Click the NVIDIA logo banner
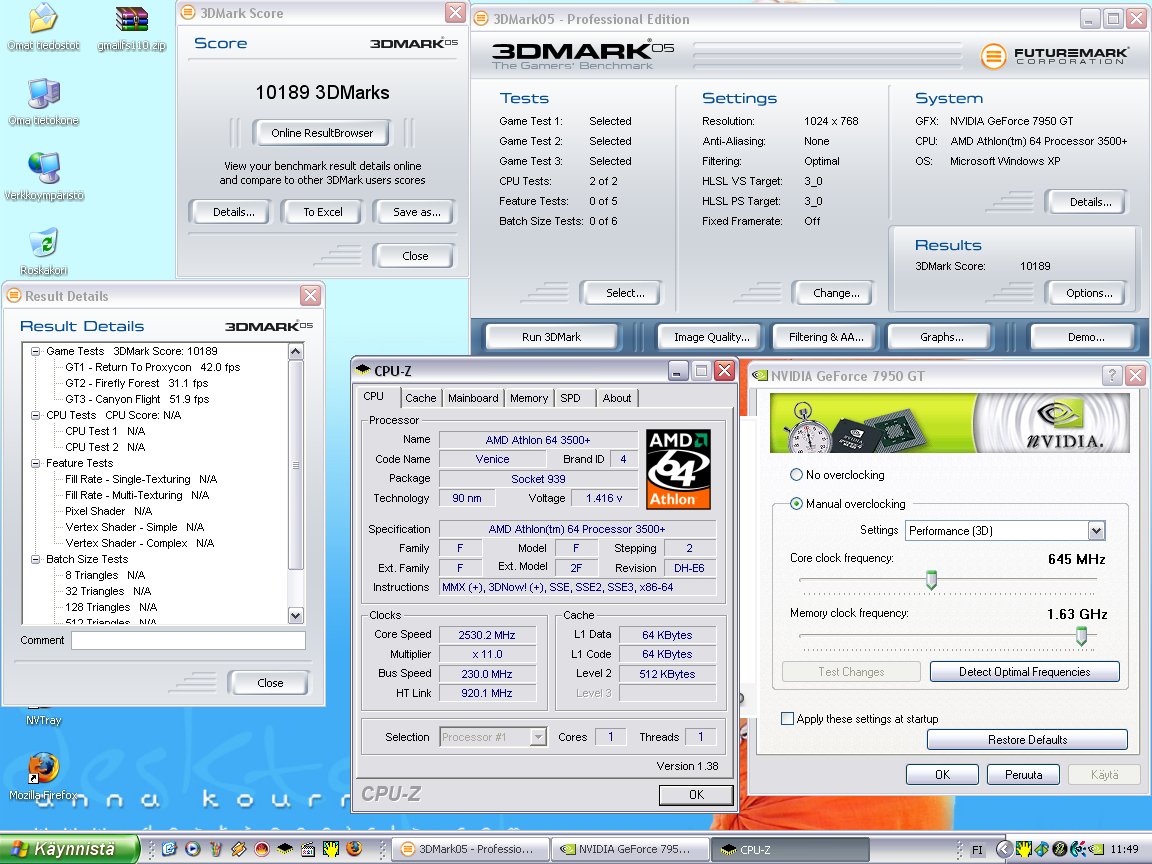Image resolution: width=1152 pixels, height=864 pixels. [949, 423]
